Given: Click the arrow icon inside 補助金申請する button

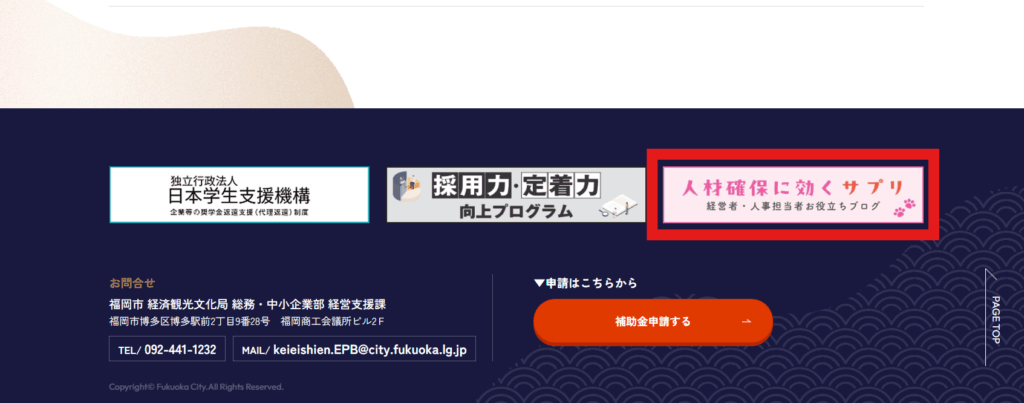Looking at the screenshot, I should point(746,321).
